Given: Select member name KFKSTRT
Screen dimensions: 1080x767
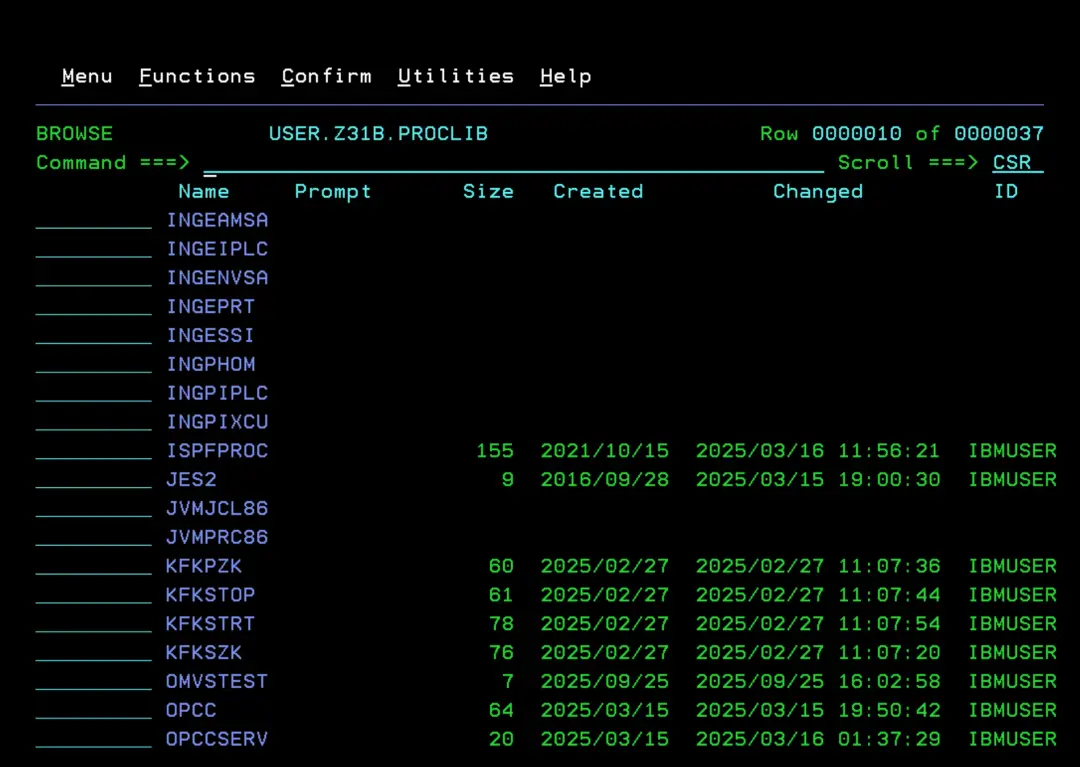Looking at the screenshot, I should (211, 624).
